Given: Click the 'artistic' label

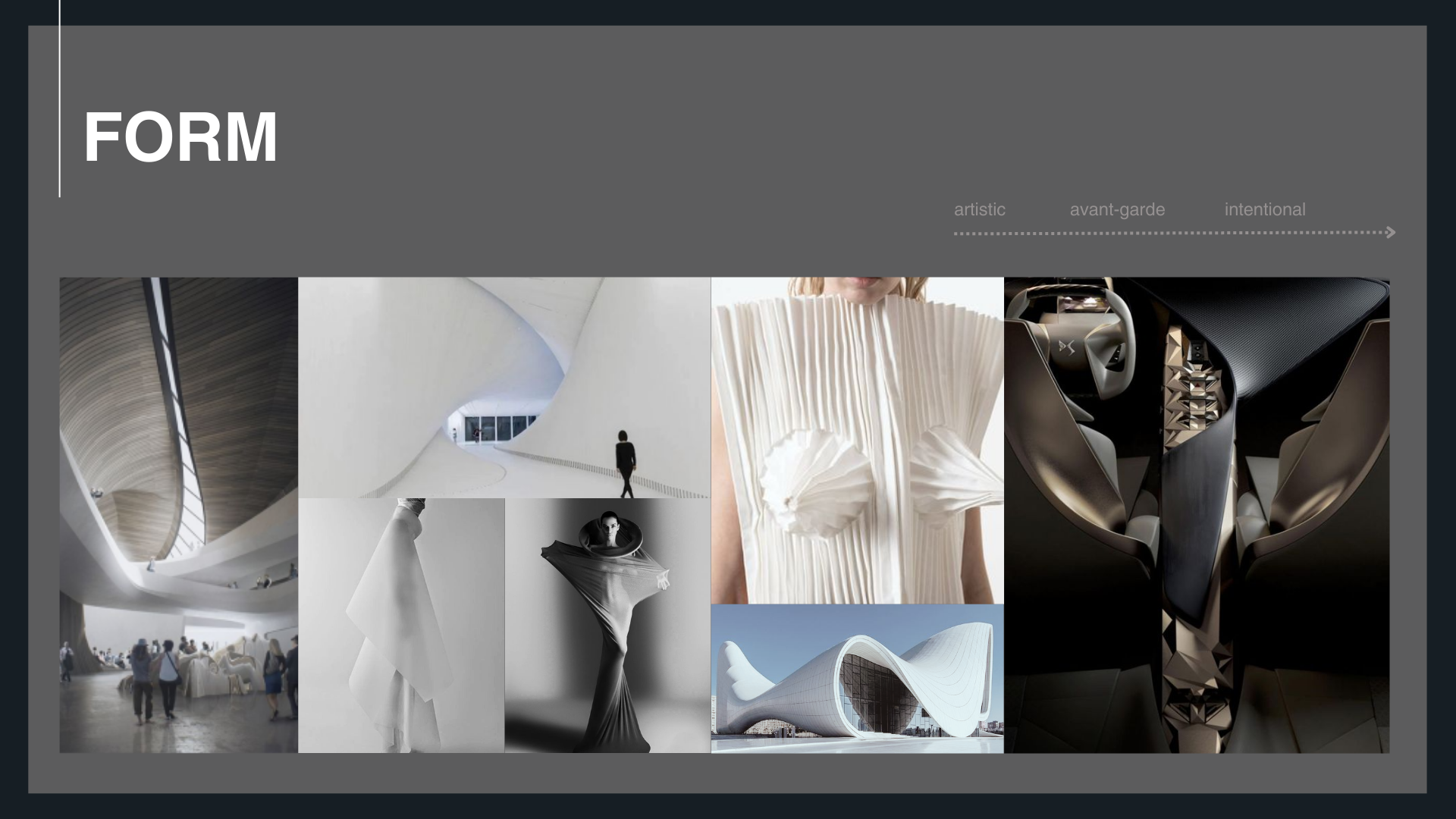Looking at the screenshot, I should (x=979, y=209).
